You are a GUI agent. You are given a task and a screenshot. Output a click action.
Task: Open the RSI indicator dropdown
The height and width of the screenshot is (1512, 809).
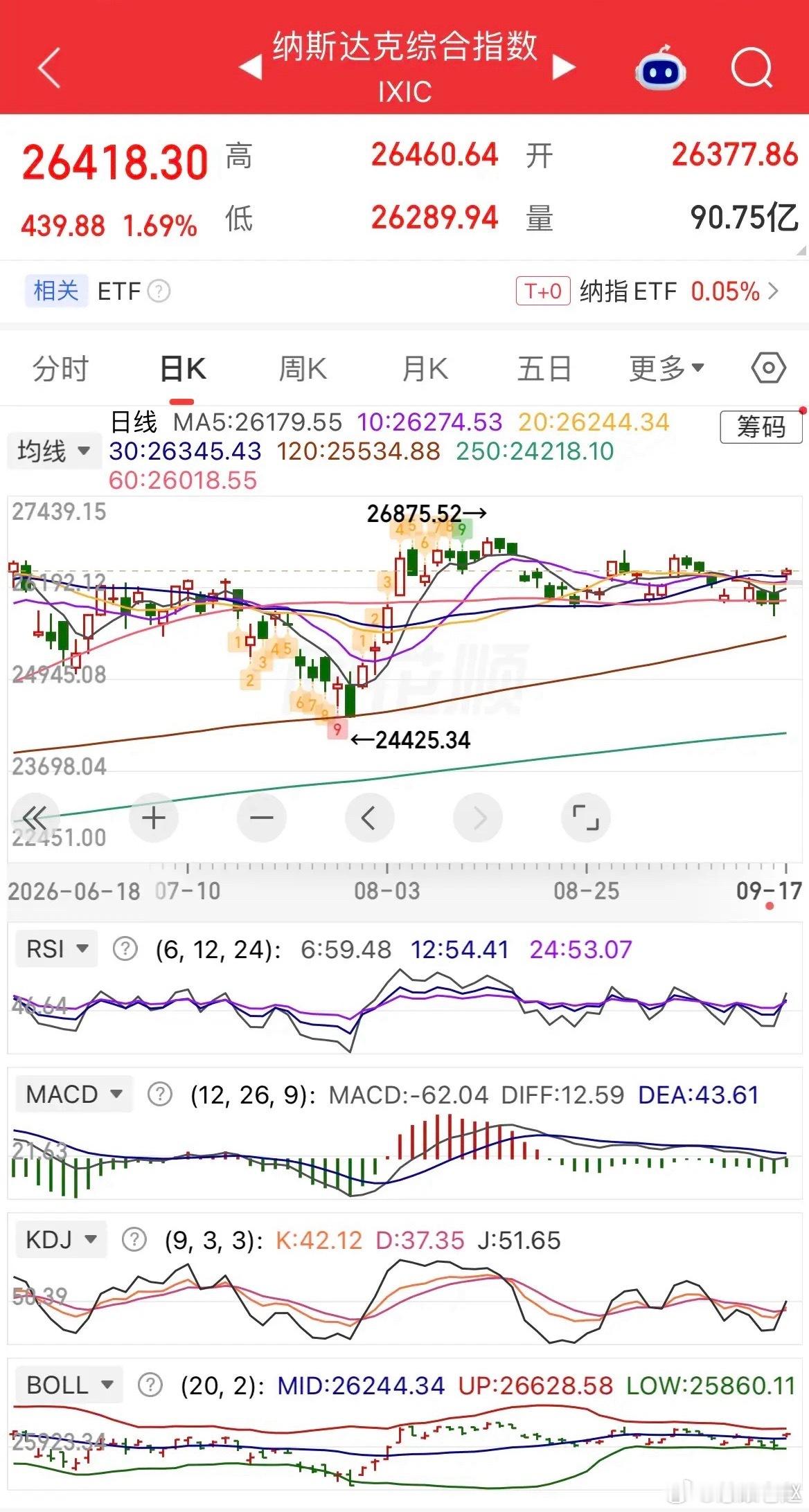click(x=57, y=948)
